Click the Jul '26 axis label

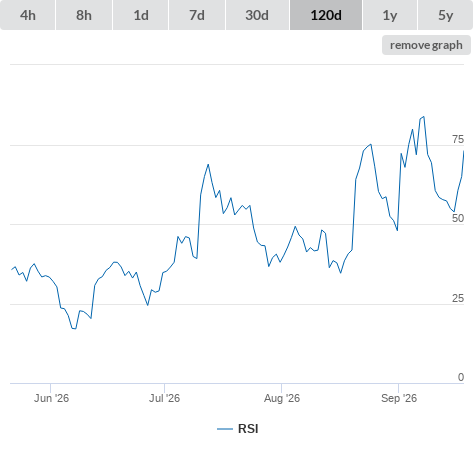164,398
